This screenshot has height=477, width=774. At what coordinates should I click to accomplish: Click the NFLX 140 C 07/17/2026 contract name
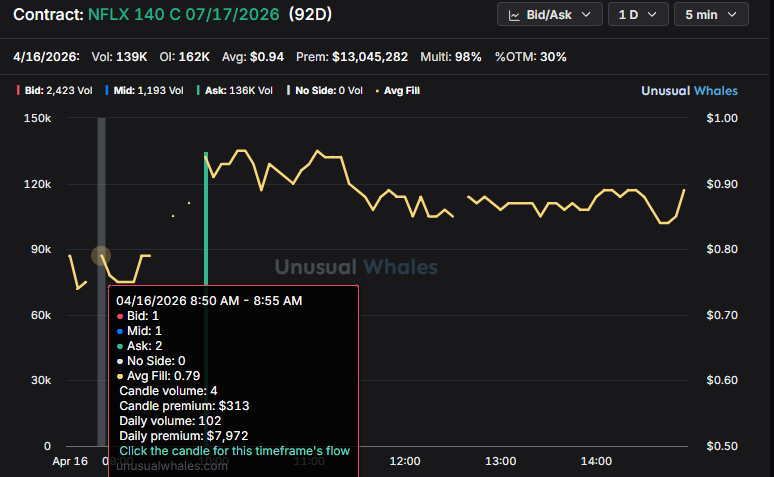183,14
